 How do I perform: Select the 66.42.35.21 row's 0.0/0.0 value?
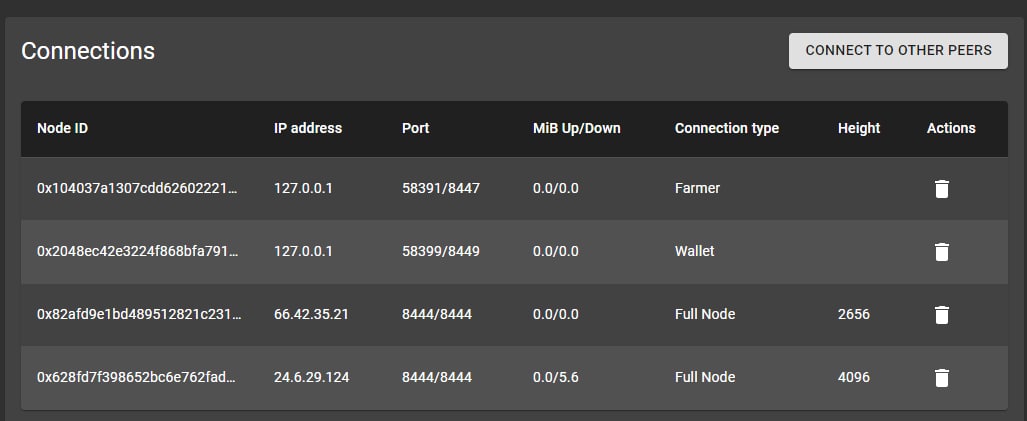pyautogui.click(x=555, y=314)
